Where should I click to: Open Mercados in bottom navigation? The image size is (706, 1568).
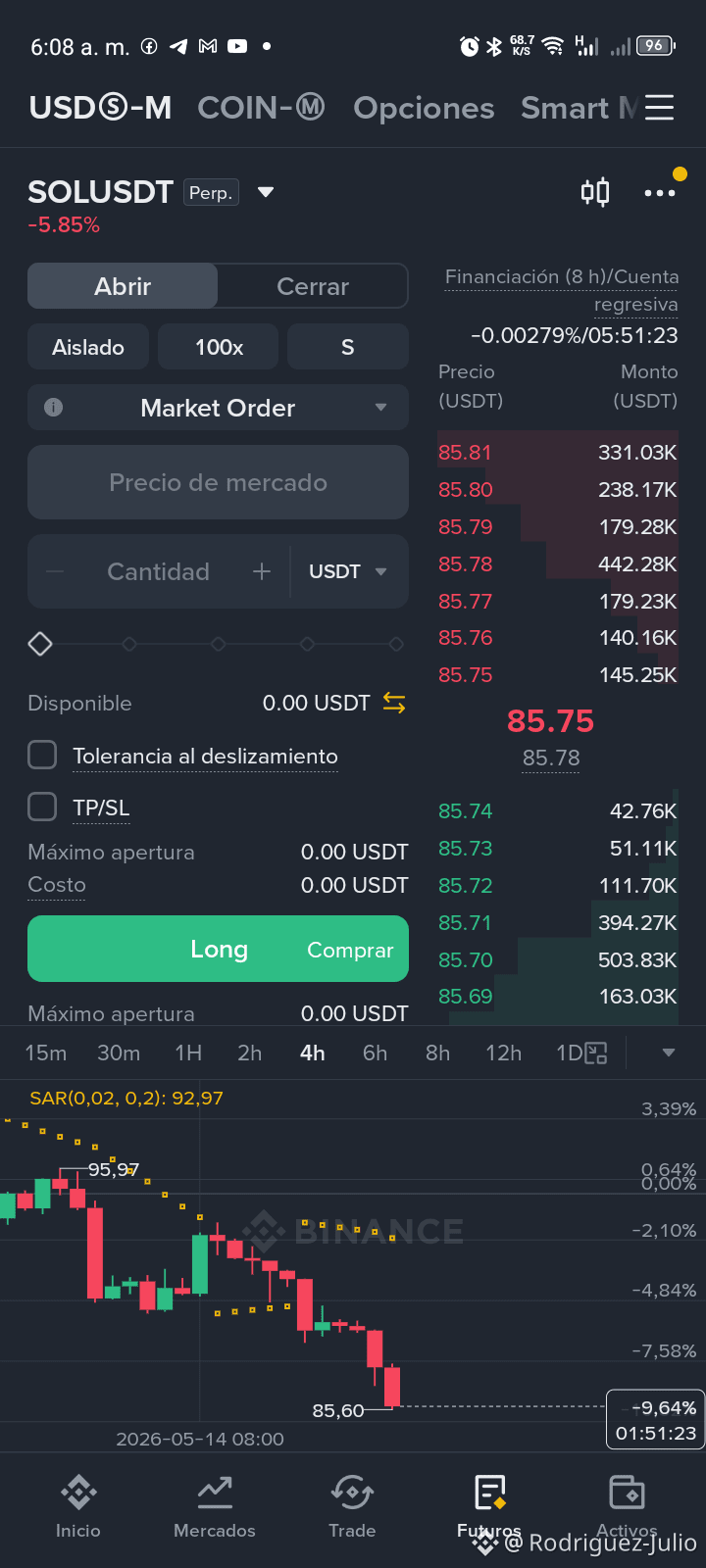click(x=215, y=1506)
